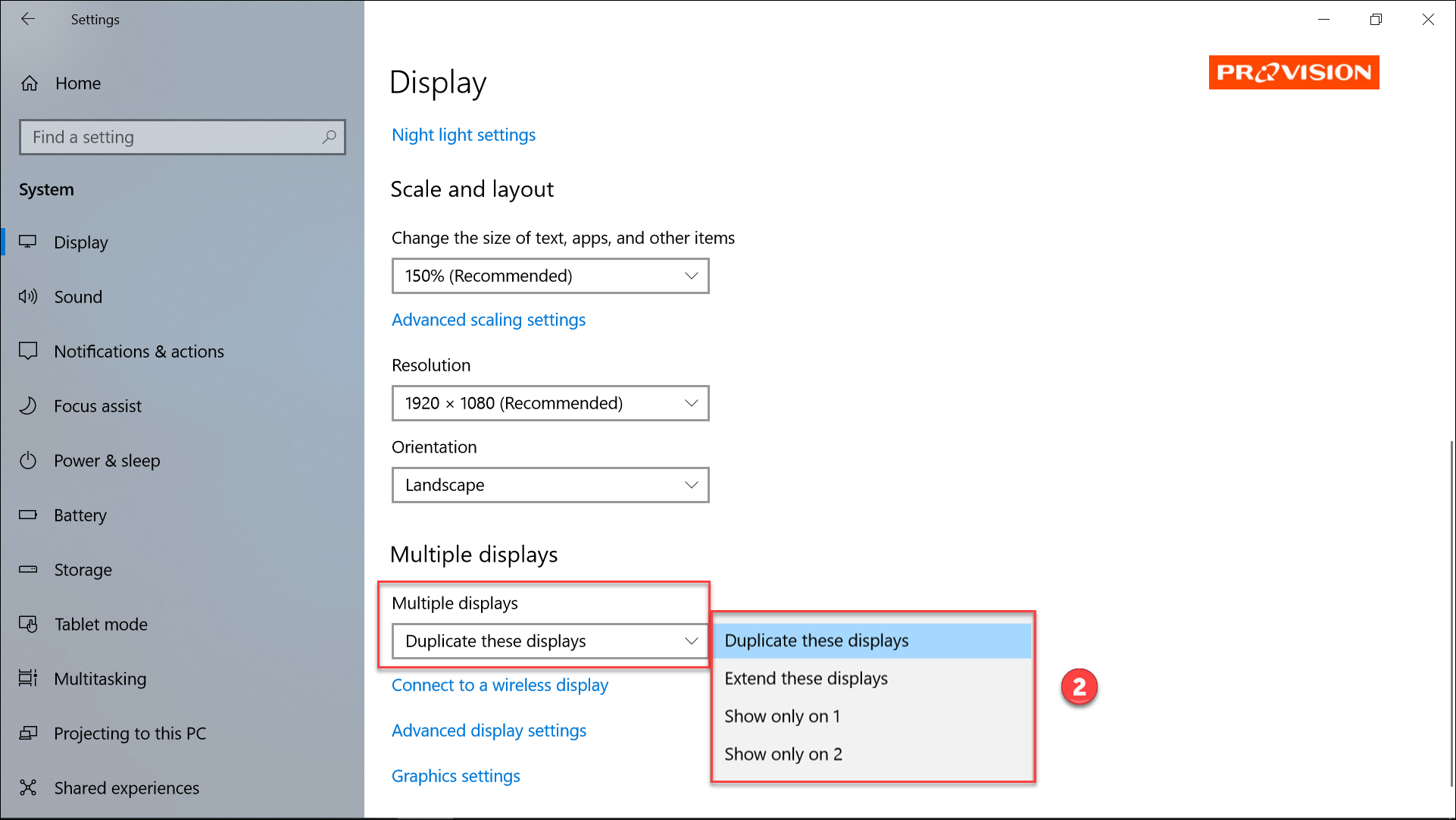Click the Find a setting search field
1456x820 pixels.
(182, 137)
